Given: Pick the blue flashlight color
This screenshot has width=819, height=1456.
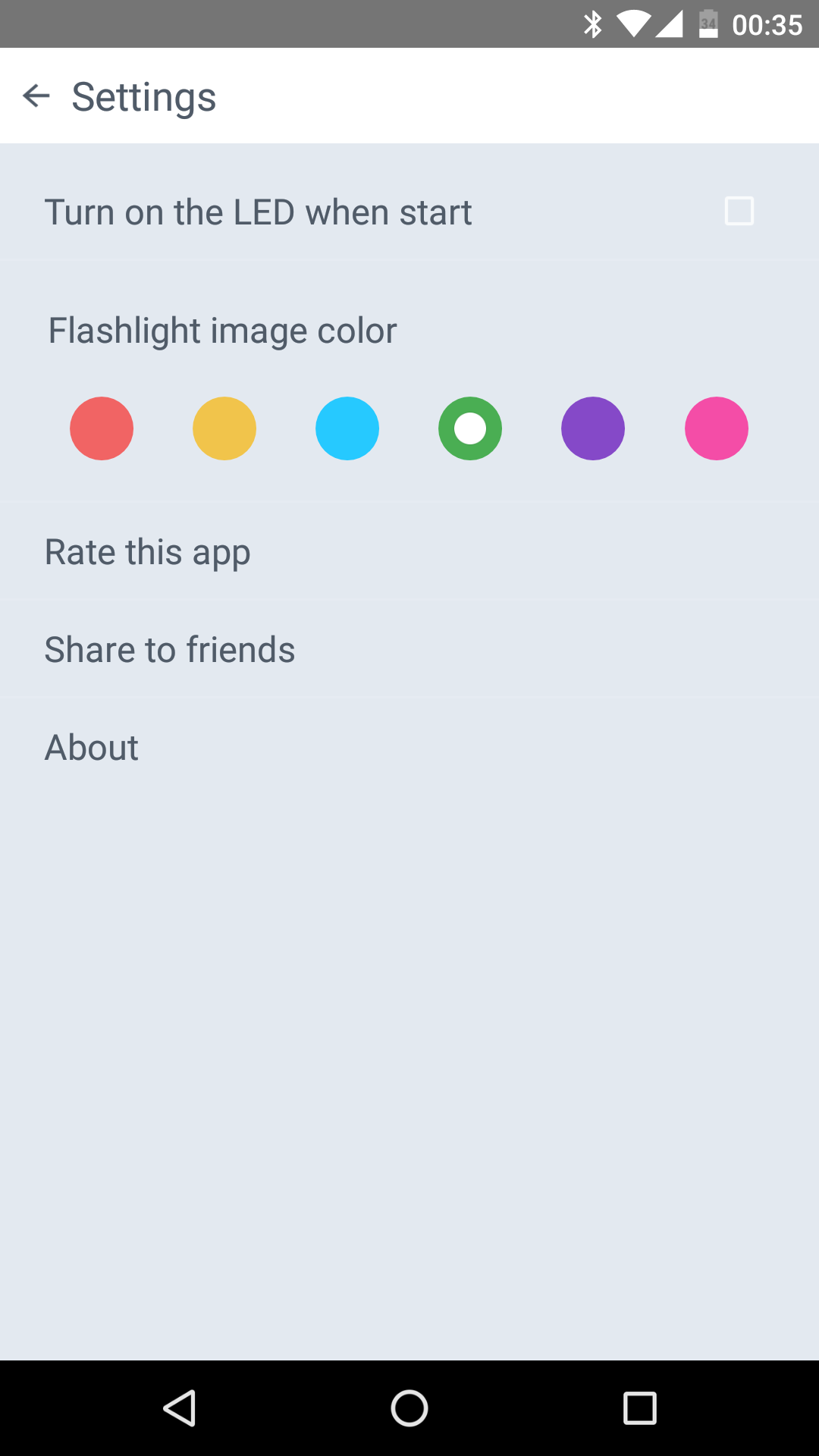Looking at the screenshot, I should click(347, 428).
